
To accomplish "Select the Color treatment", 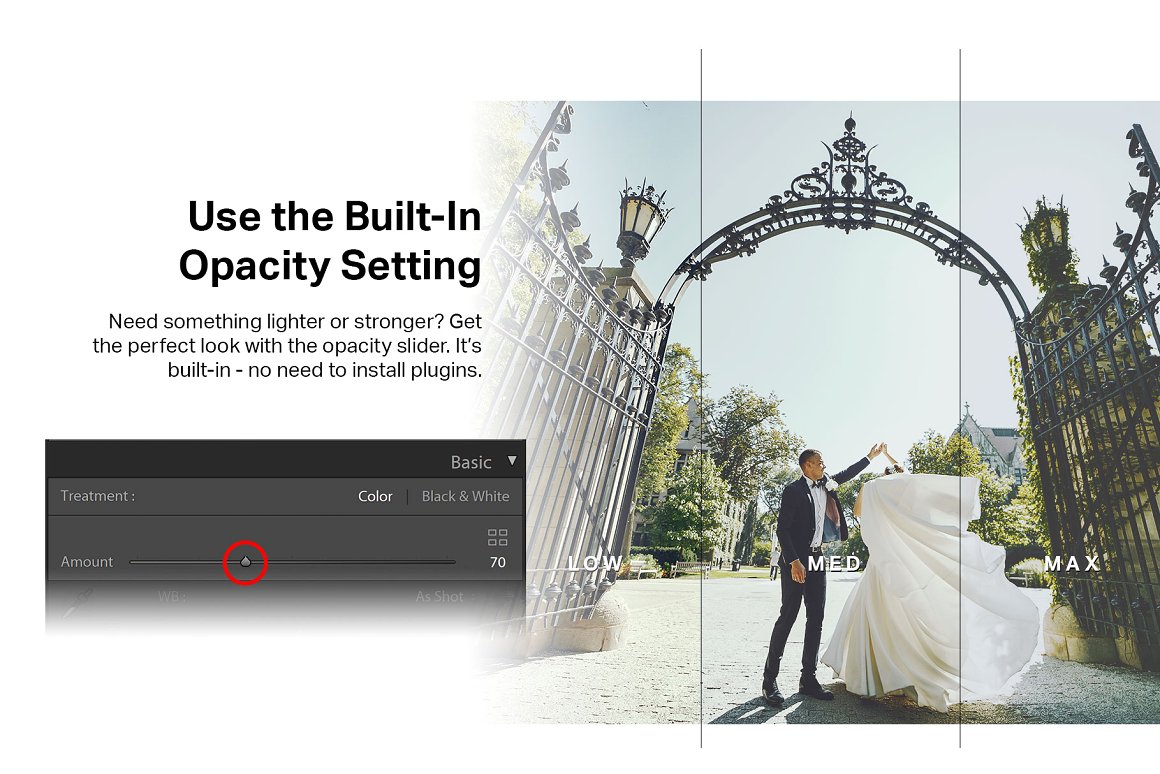I will [375, 497].
